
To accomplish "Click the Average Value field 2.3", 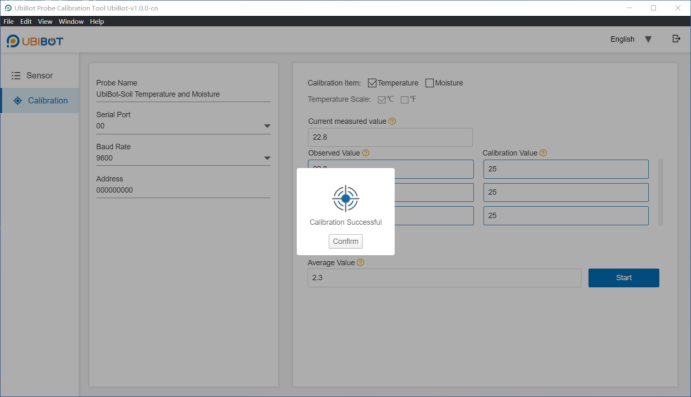I will coord(444,278).
